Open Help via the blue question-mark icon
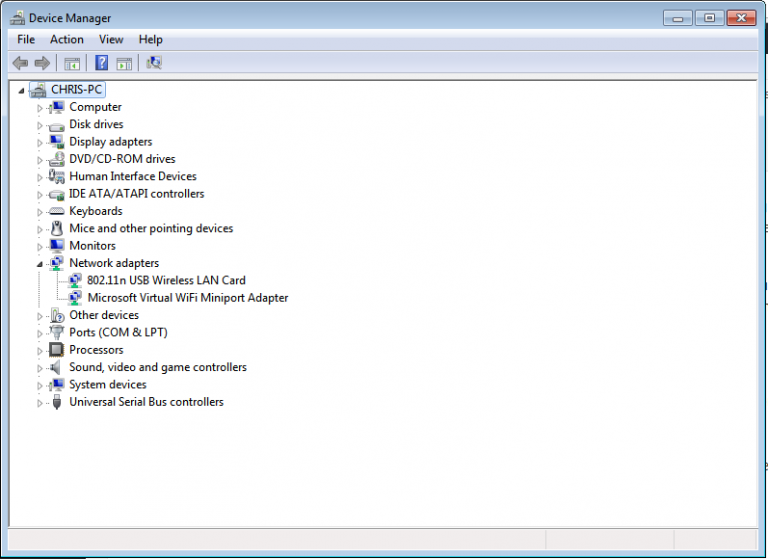This screenshot has width=768, height=559. tap(101, 63)
